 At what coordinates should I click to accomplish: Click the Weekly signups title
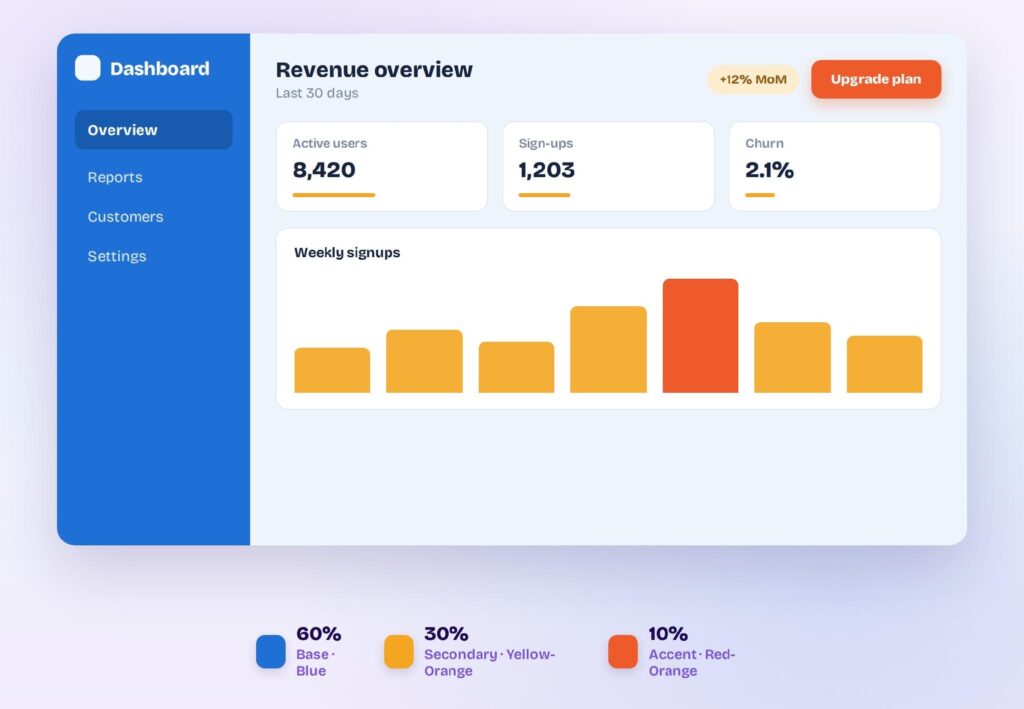(x=347, y=253)
